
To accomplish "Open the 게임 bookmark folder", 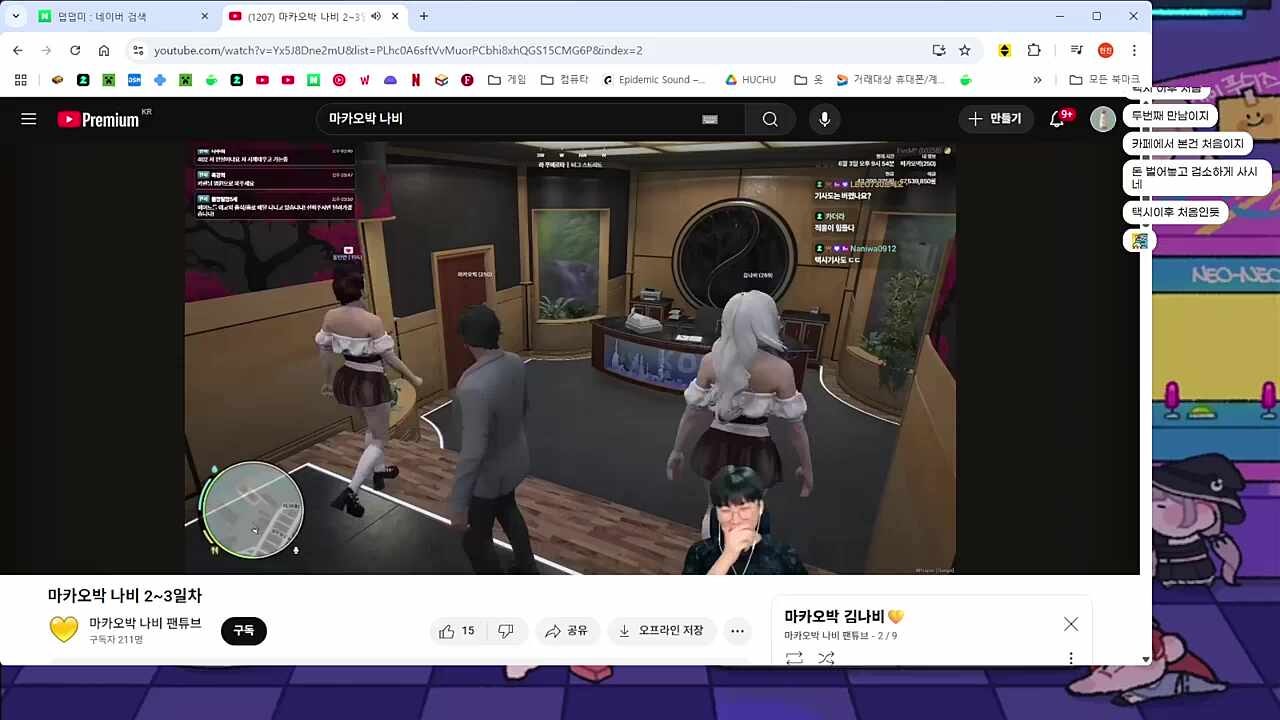I will [x=507, y=80].
